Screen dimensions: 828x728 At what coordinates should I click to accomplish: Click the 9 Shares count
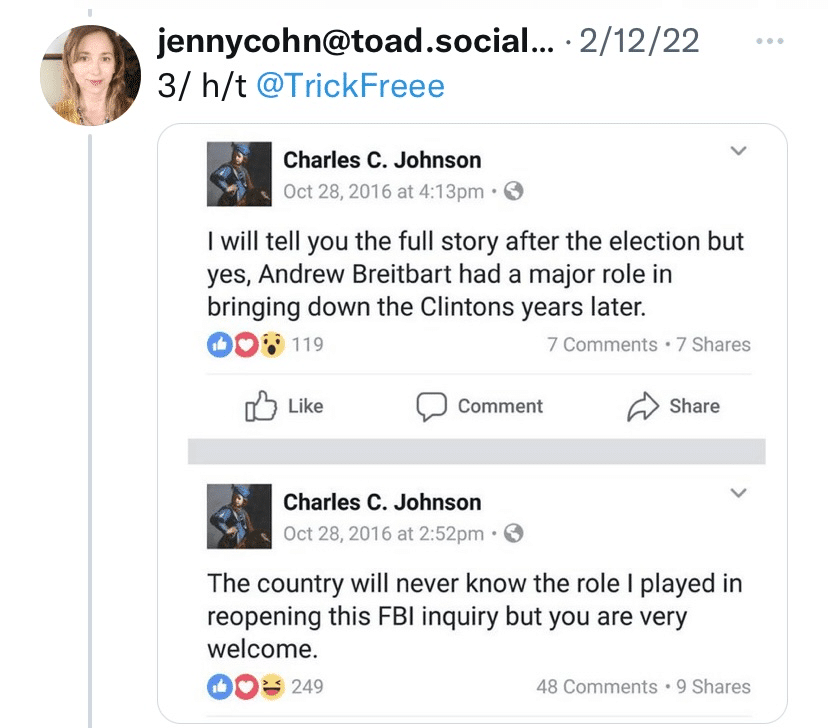point(713,687)
